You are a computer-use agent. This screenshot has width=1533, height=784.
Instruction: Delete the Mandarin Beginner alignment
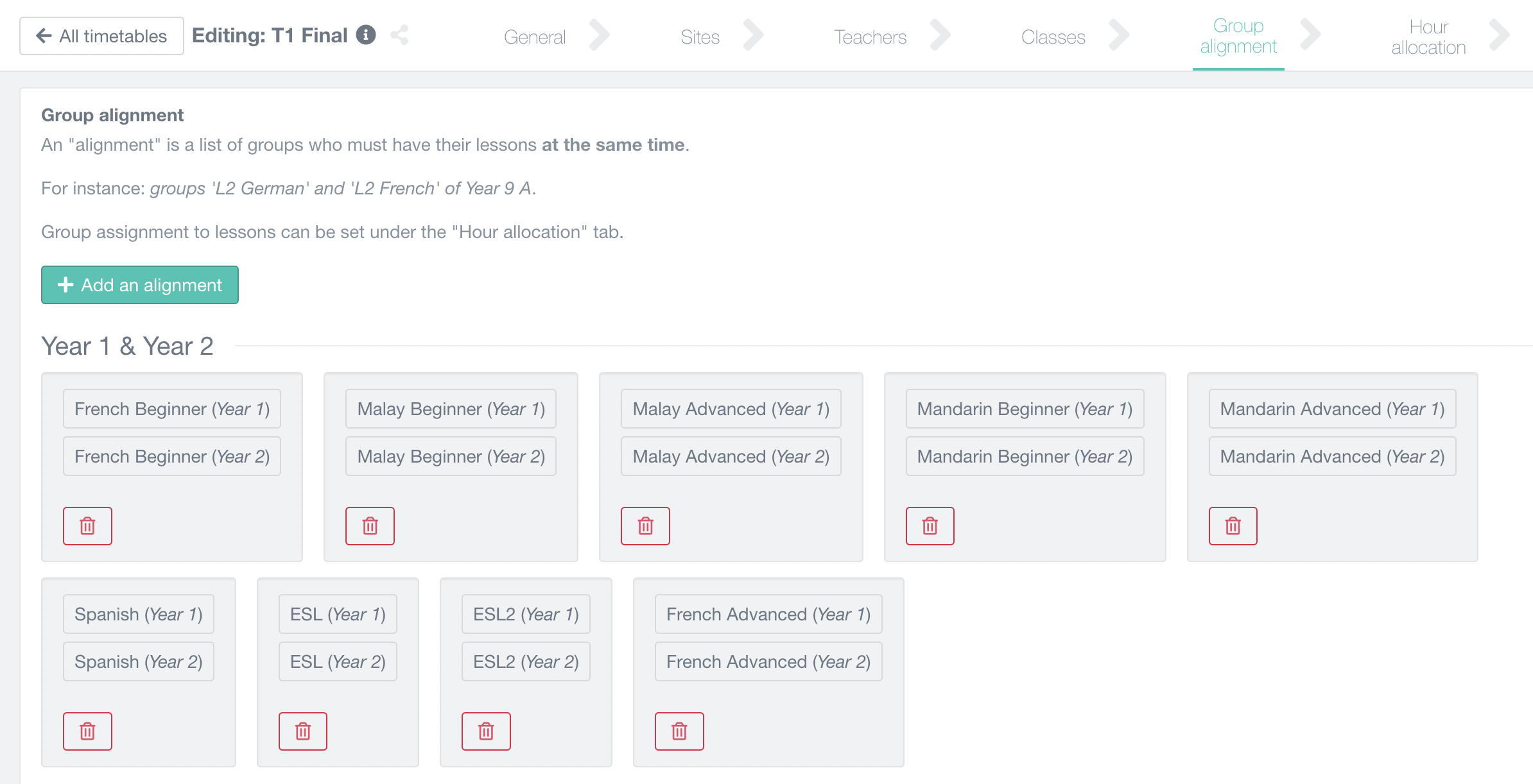click(930, 526)
